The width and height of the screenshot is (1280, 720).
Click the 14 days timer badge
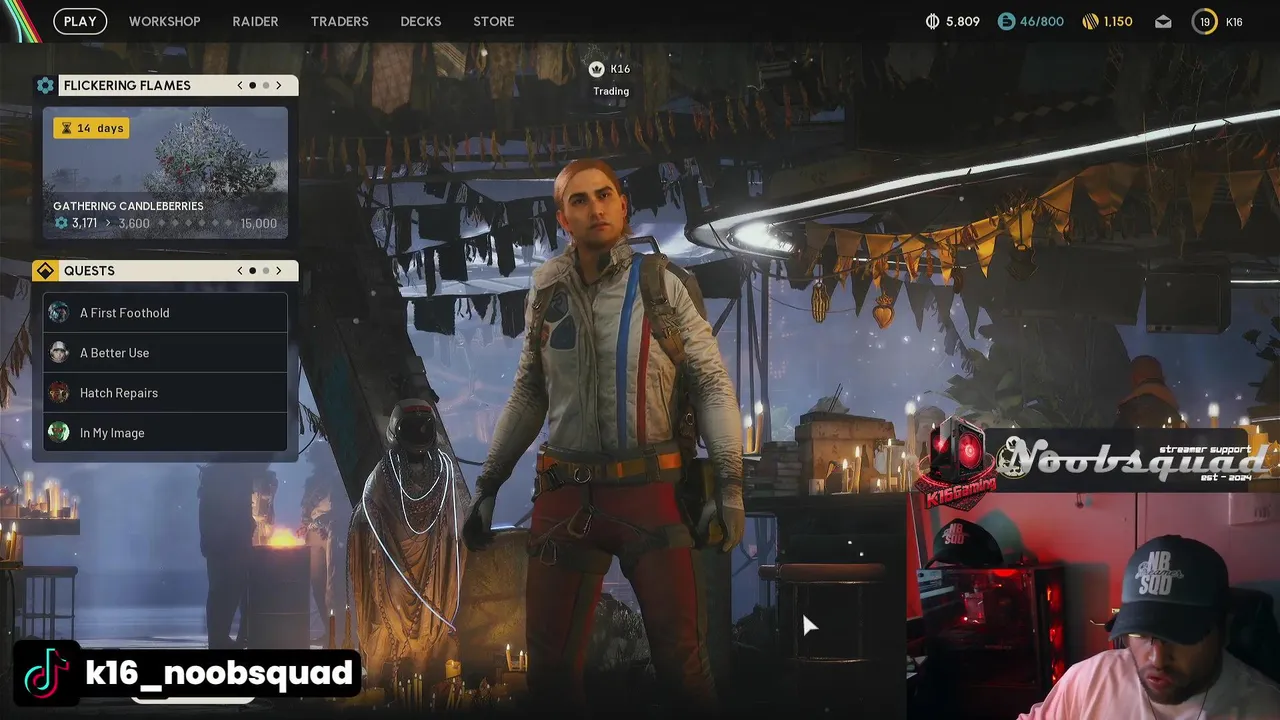[x=91, y=128]
